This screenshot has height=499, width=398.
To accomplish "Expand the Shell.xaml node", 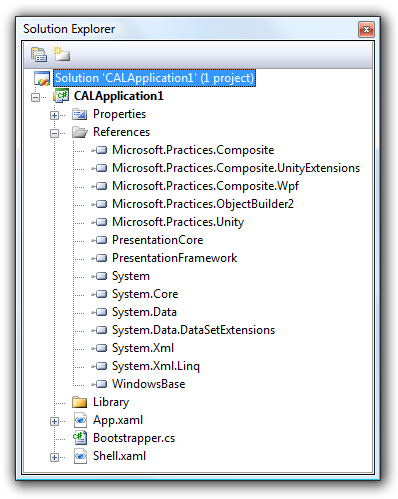I will point(54,457).
